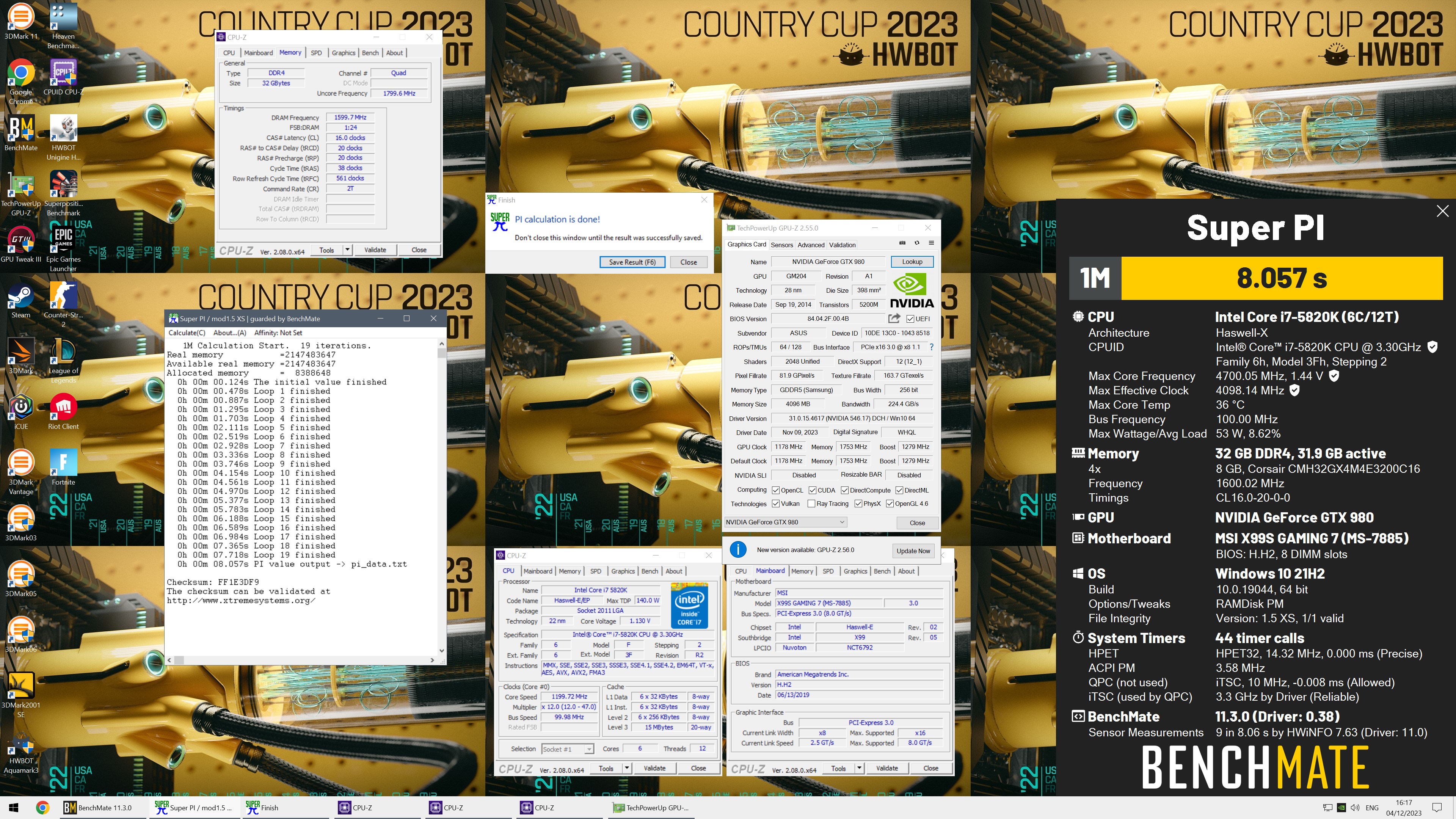
Task: Launch Steam from the desktop
Action: click(x=21, y=300)
